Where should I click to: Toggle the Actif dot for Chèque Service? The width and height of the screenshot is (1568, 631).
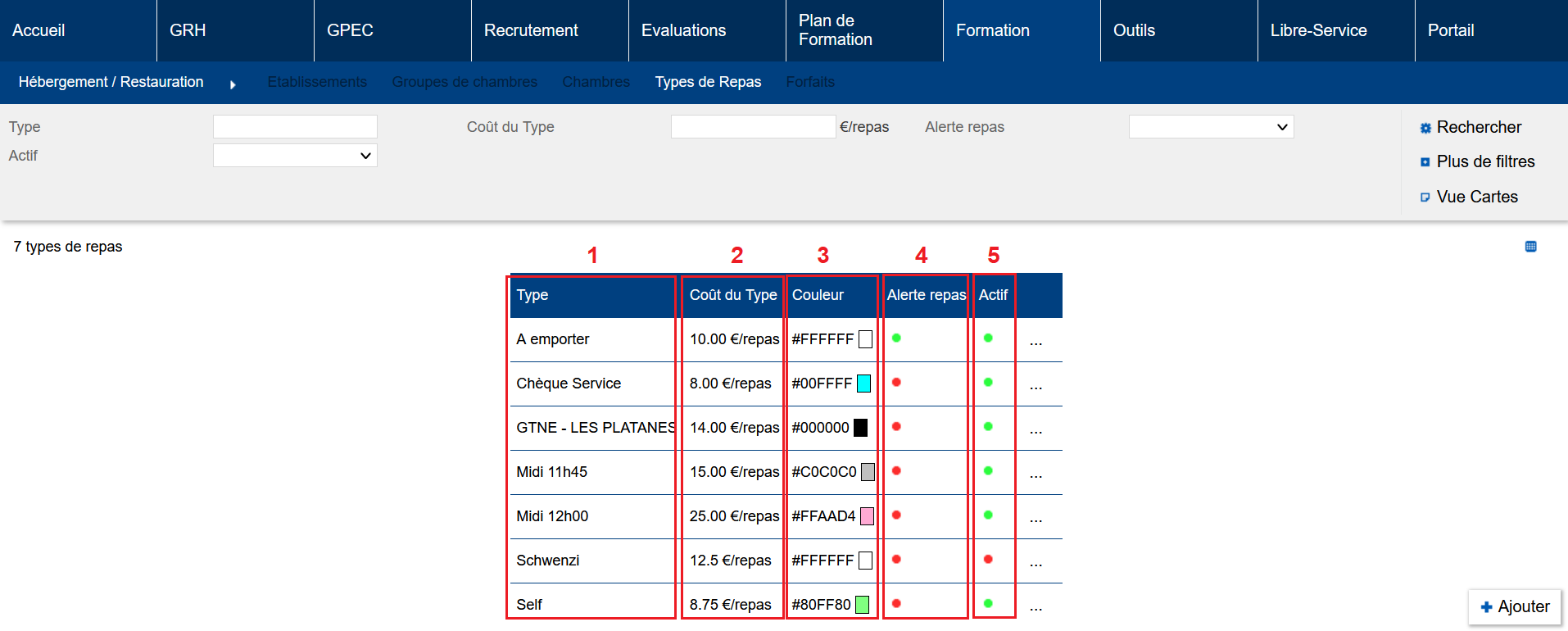pyautogui.click(x=988, y=383)
